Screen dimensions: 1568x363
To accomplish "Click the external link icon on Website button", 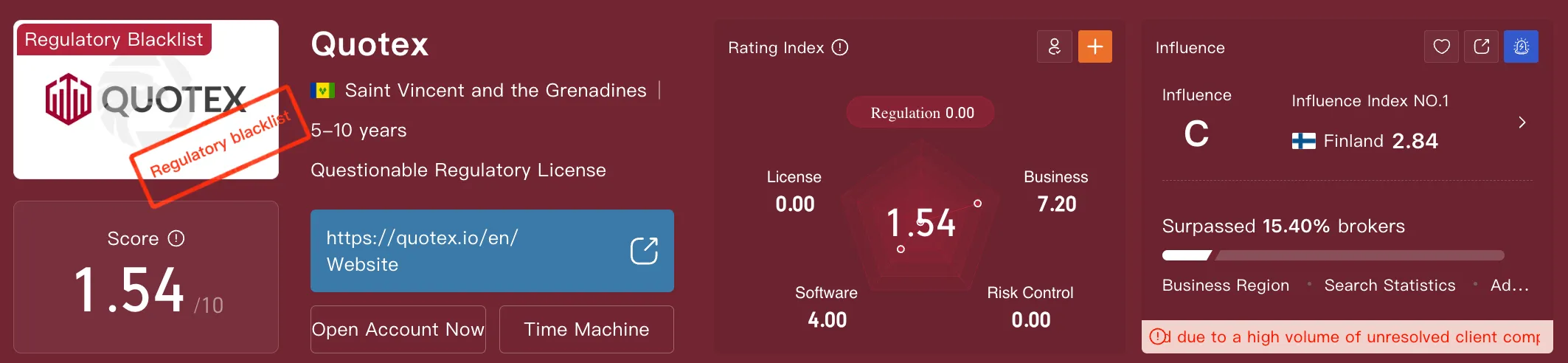I will tap(644, 251).
